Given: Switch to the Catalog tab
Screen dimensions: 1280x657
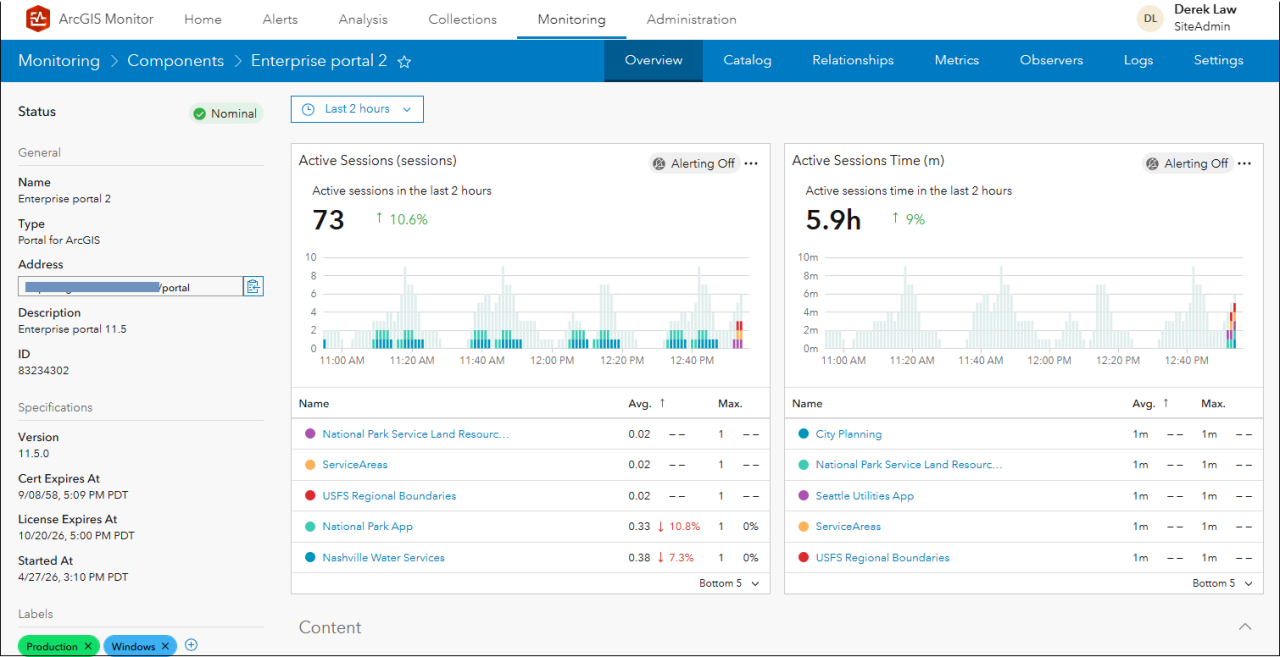Looking at the screenshot, I should click(748, 60).
